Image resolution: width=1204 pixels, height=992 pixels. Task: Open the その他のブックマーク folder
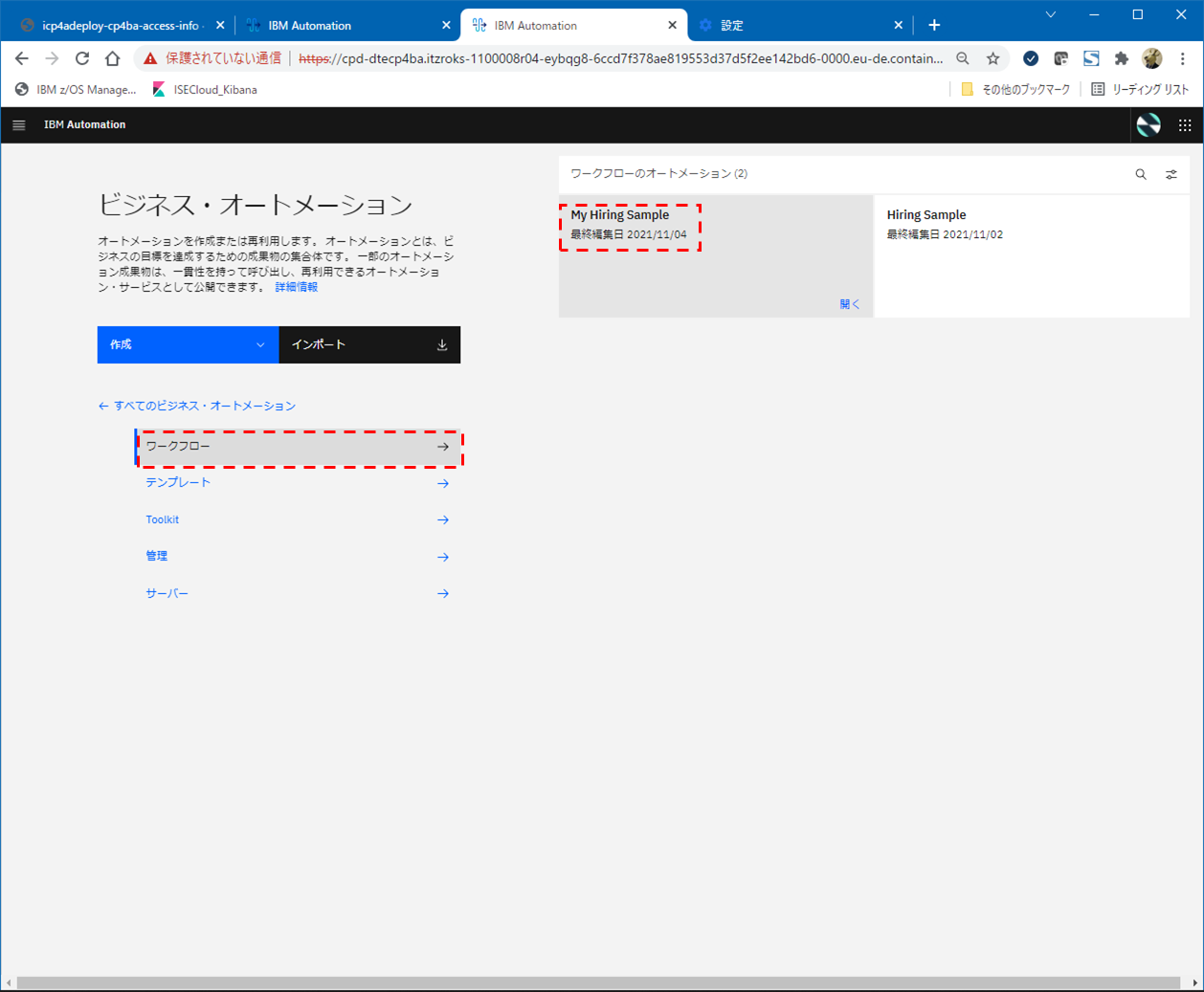click(1014, 89)
